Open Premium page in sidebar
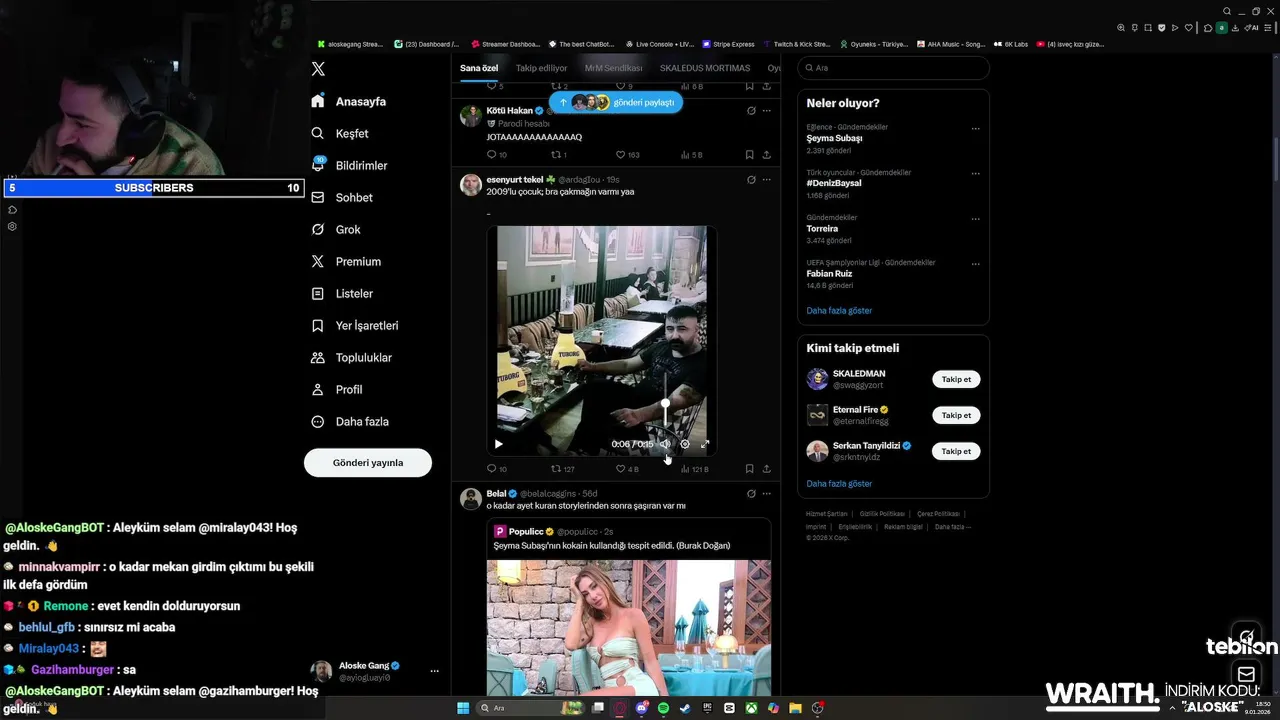 pyautogui.click(x=346, y=261)
